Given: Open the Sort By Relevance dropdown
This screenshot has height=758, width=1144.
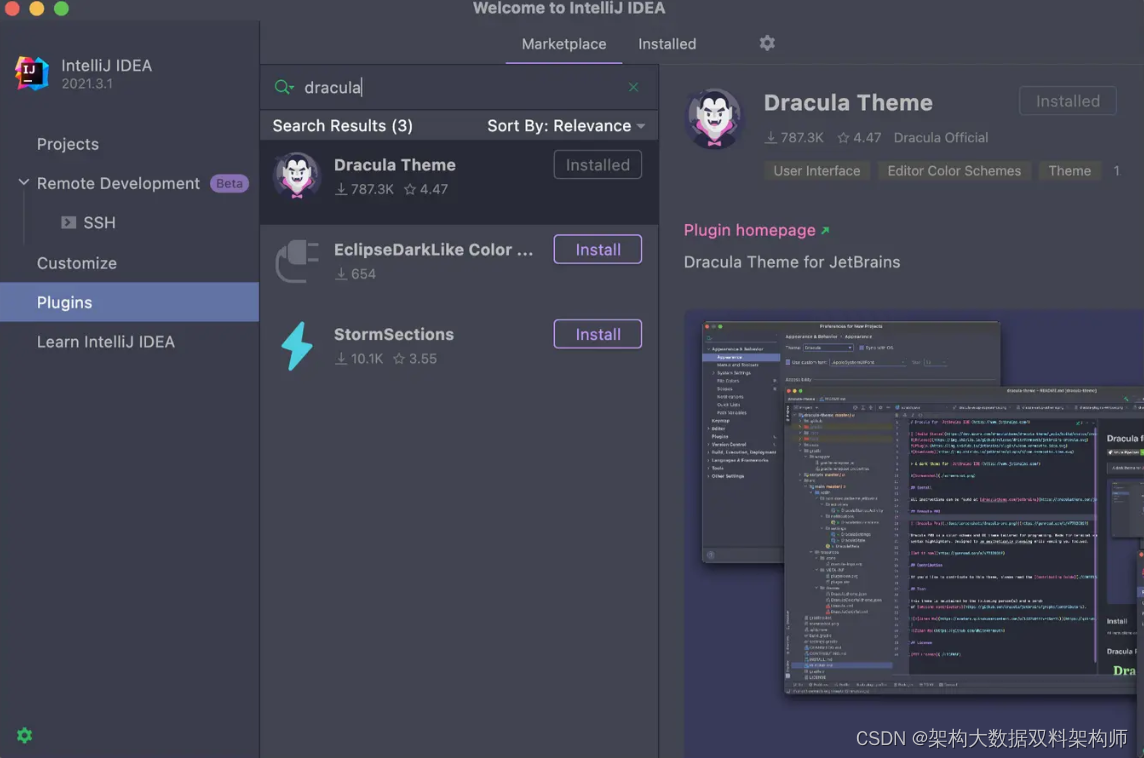Looking at the screenshot, I should pyautogui.click(x=566, y=125).
